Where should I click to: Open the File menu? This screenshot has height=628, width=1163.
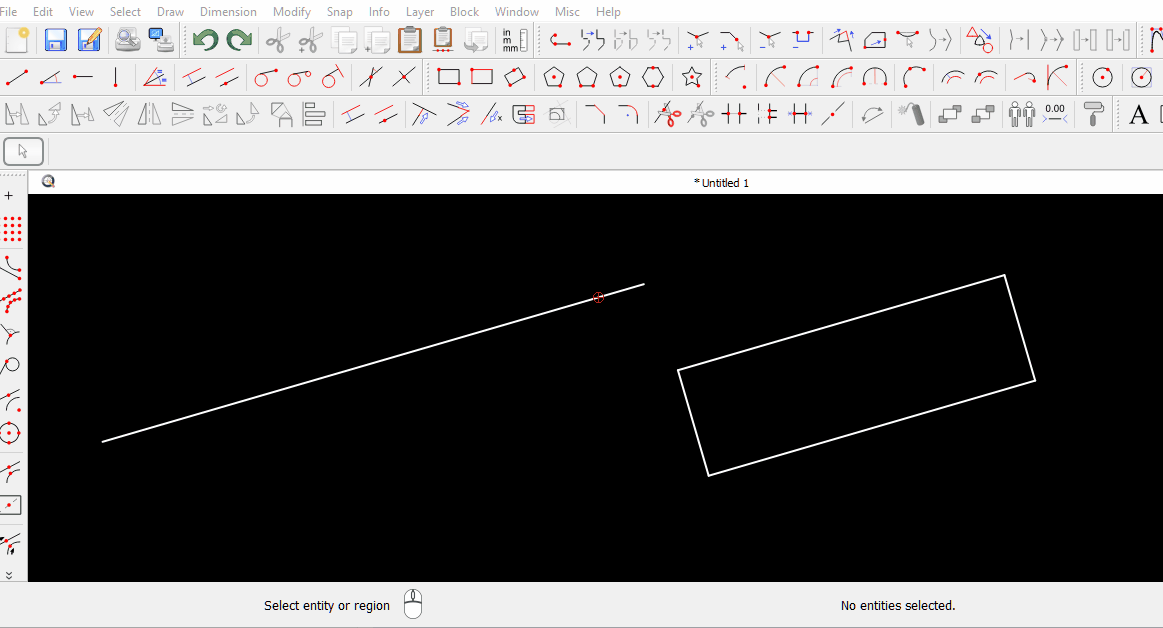pyautogui.click(x=8, y=12)
